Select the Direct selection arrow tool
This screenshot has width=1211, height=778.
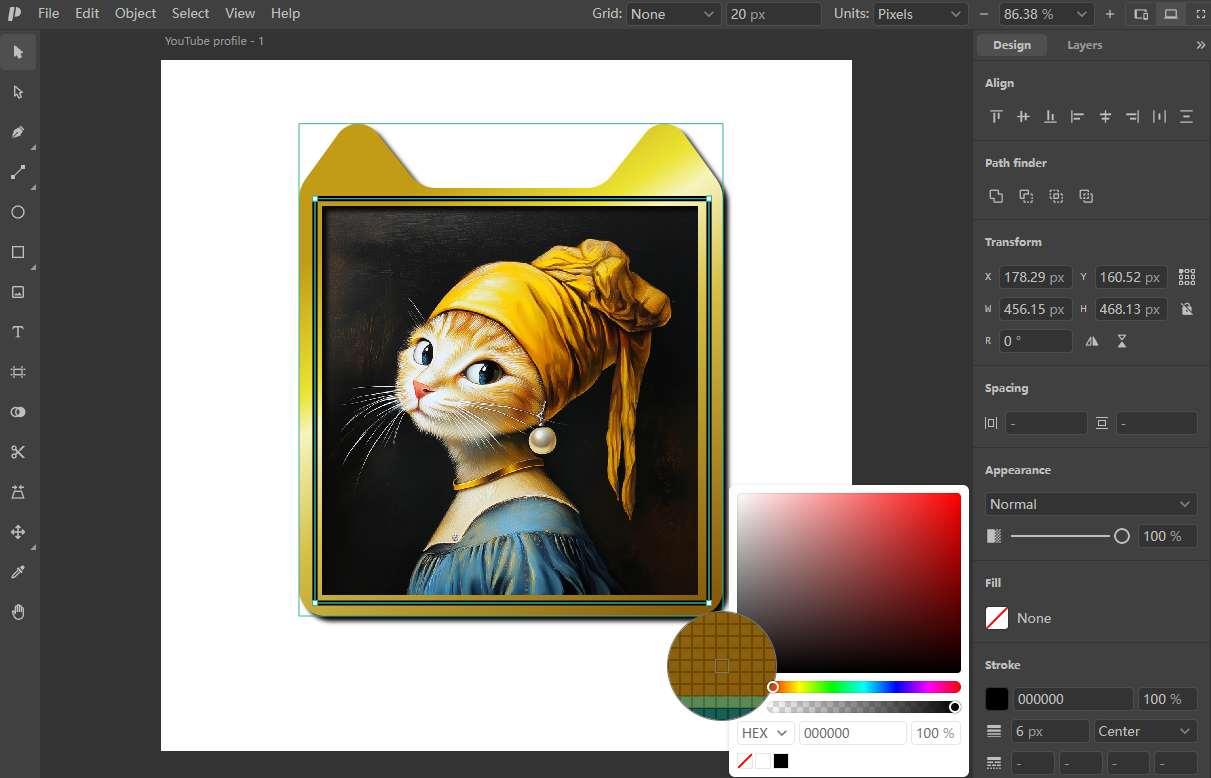point(18,92)
